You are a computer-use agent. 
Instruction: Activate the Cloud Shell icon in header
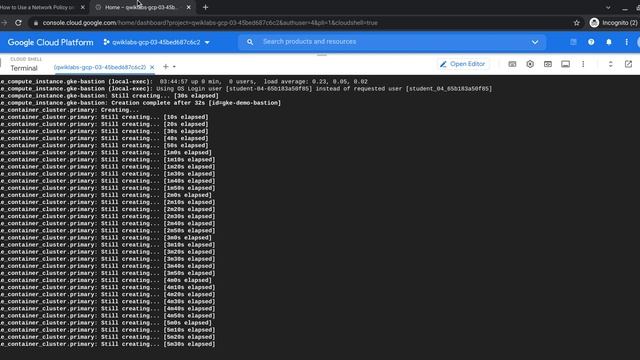[573, 42]
